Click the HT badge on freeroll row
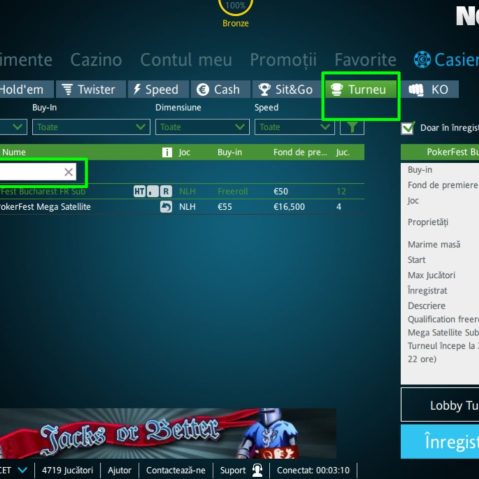479x479 pixels. coord(139,191)
